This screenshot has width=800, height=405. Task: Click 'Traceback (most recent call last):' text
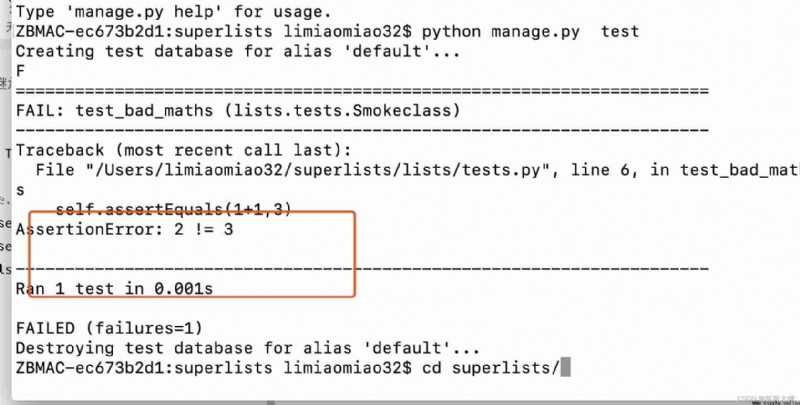(x=184, y=150)
